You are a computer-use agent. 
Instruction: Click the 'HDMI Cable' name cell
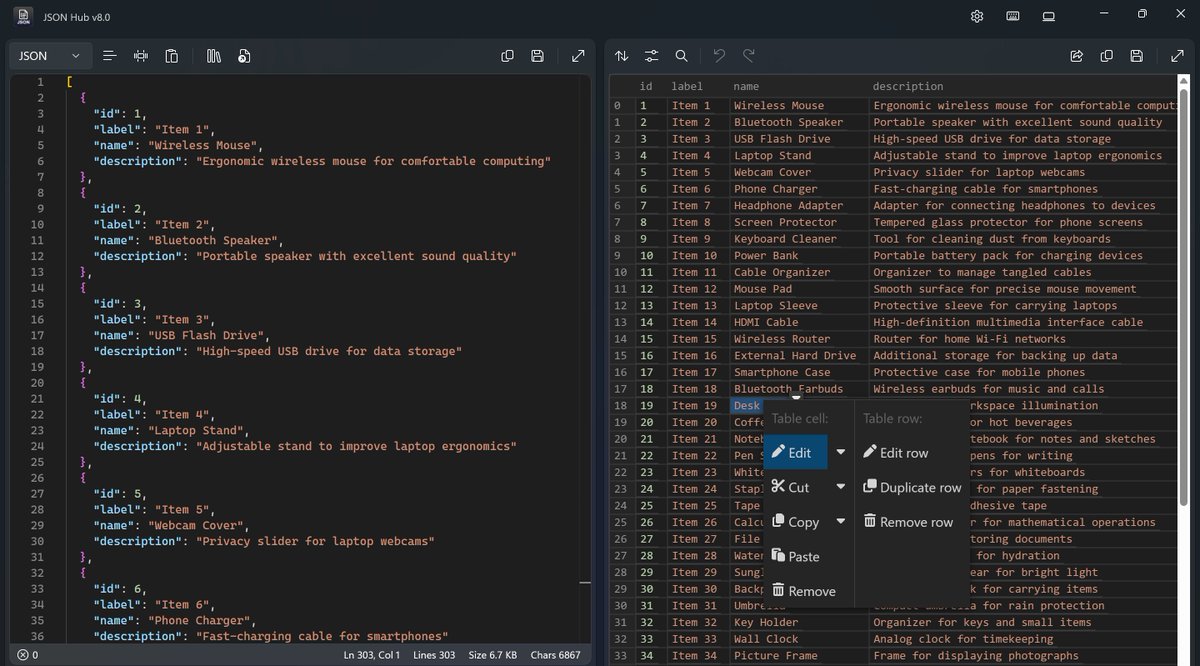pyautogui.click(x=798, y=322)
